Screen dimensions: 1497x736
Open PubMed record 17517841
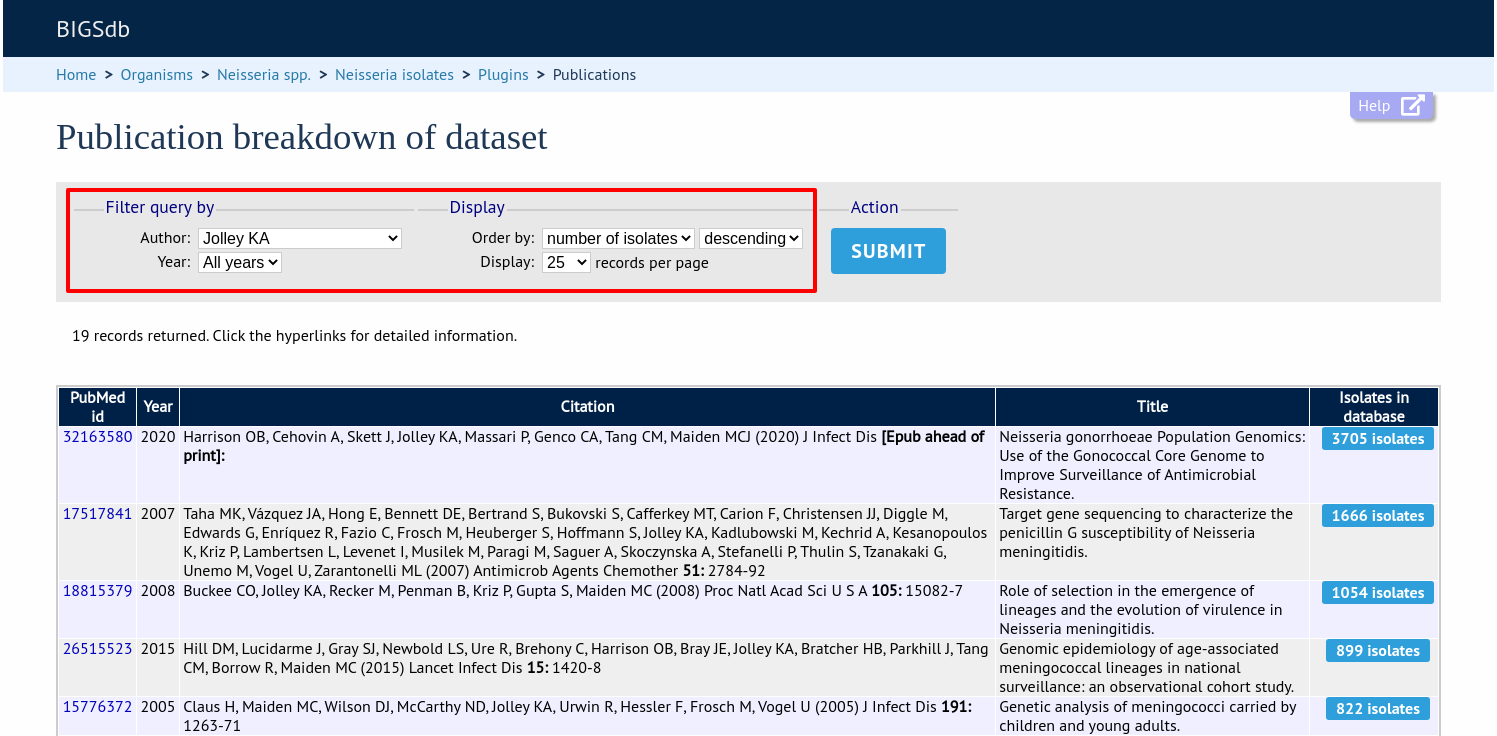tap(97, 514)
